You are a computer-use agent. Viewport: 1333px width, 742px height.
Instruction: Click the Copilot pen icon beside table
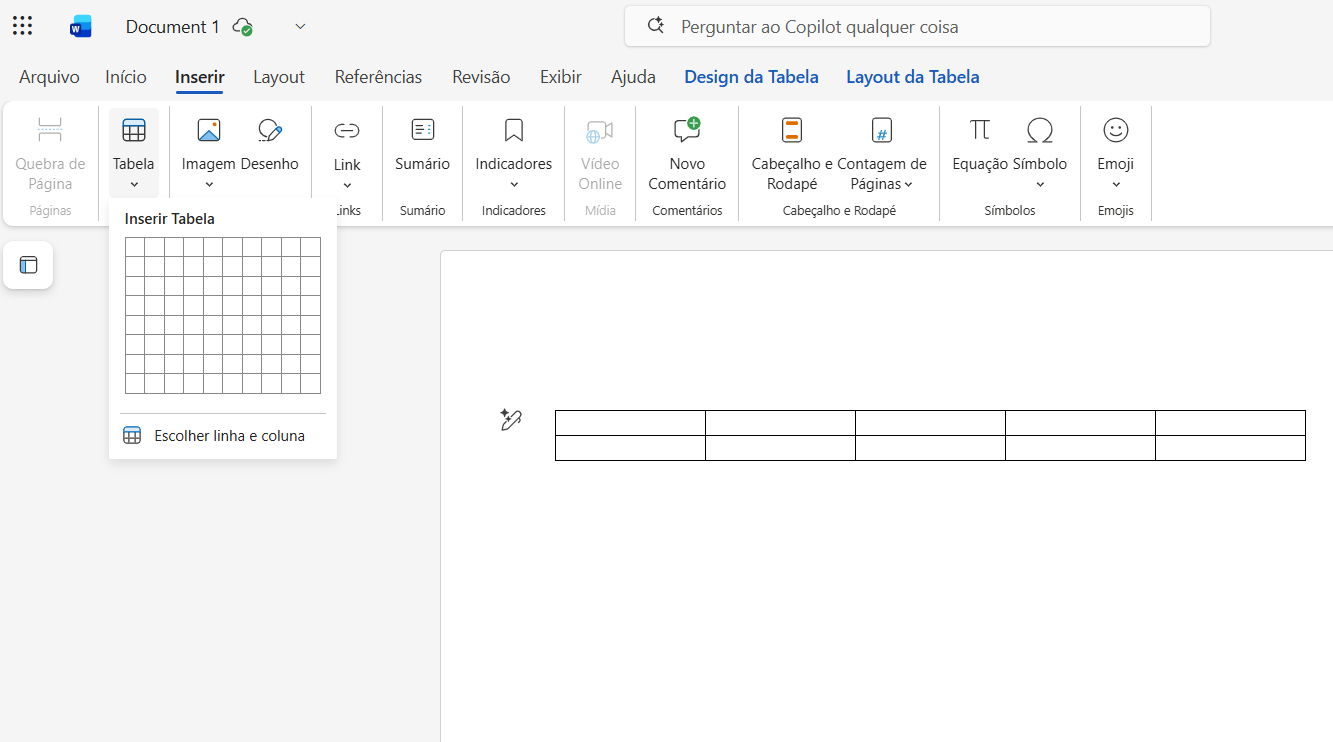(x=511, y=420)
